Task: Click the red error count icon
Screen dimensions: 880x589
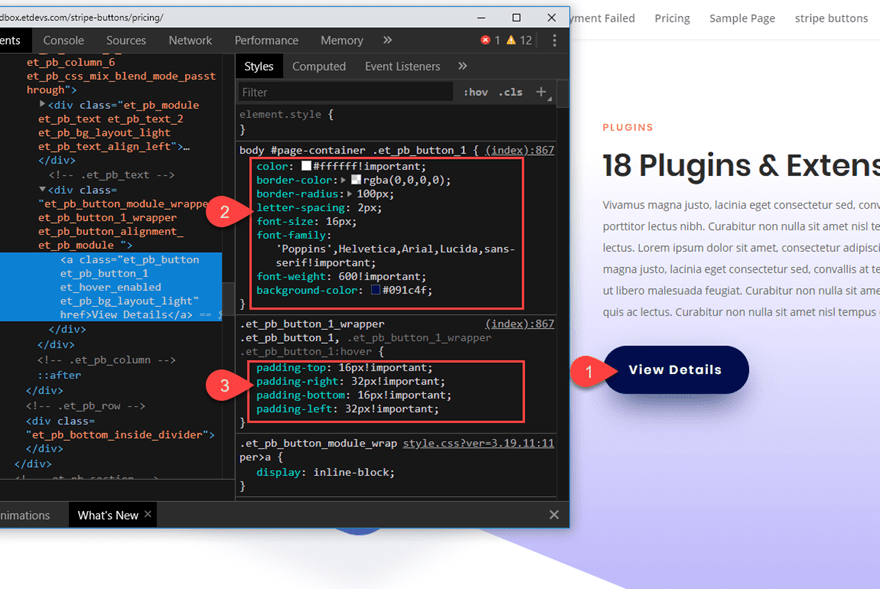Action: tap(486, 40)
